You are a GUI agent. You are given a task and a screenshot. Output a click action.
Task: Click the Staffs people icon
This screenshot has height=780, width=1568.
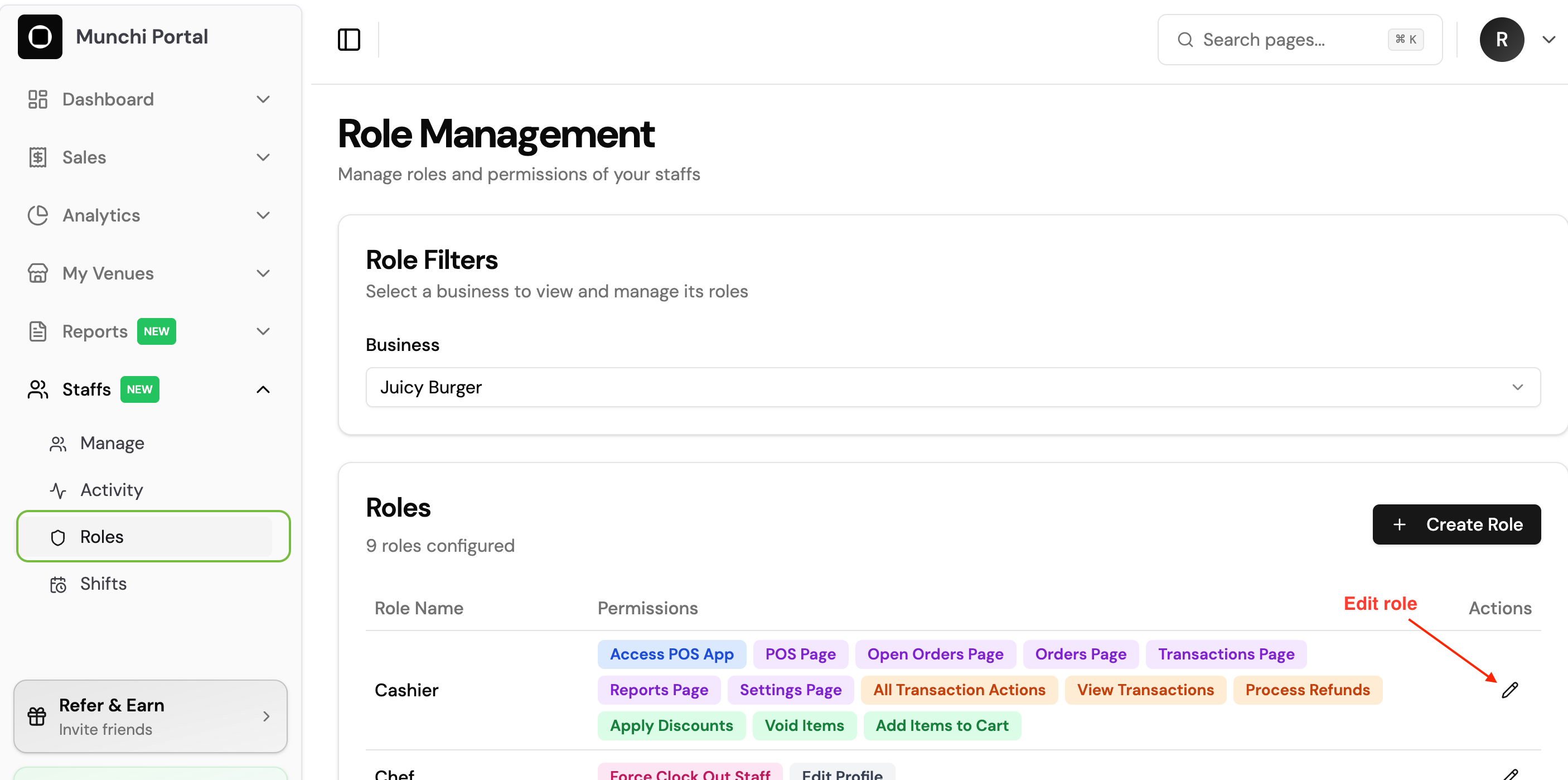click(38, 389)
